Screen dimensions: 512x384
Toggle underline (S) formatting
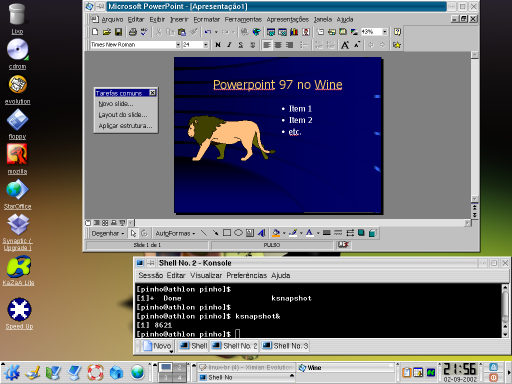coord(241,45)
